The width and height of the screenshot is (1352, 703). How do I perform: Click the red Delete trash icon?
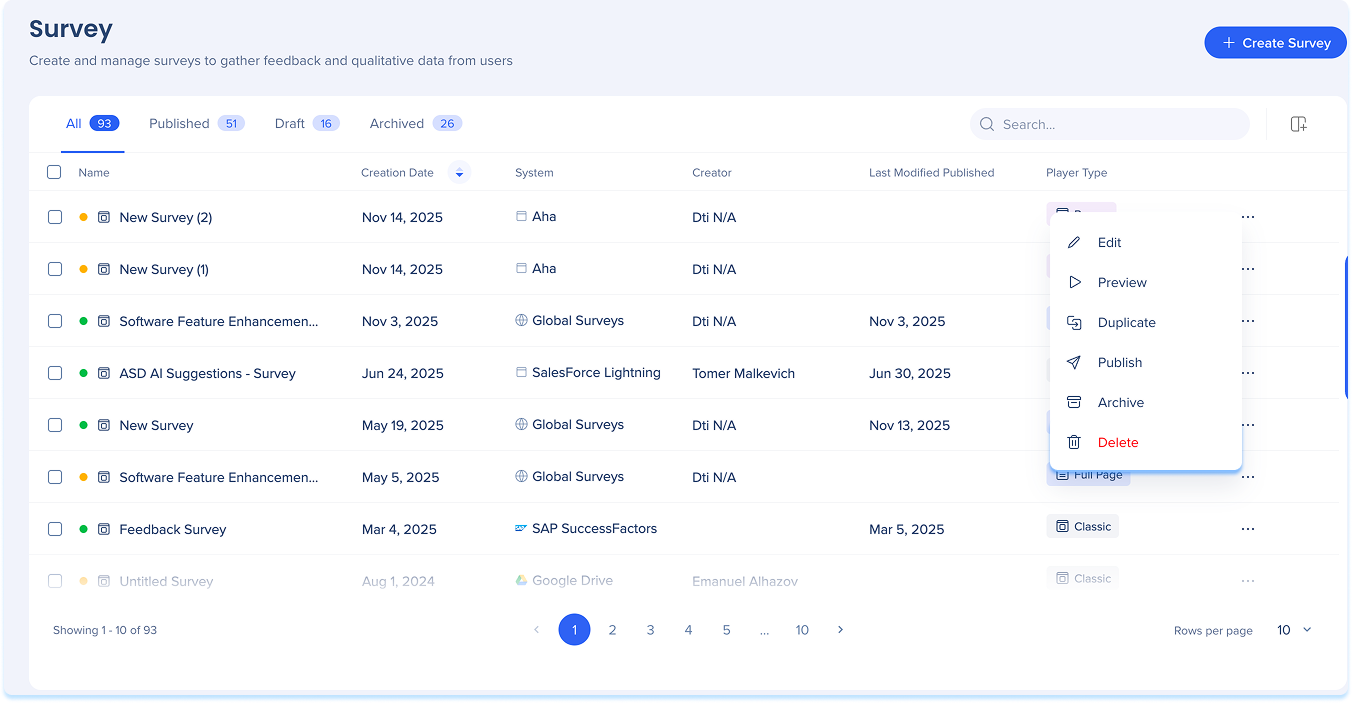click(1074, 443)
